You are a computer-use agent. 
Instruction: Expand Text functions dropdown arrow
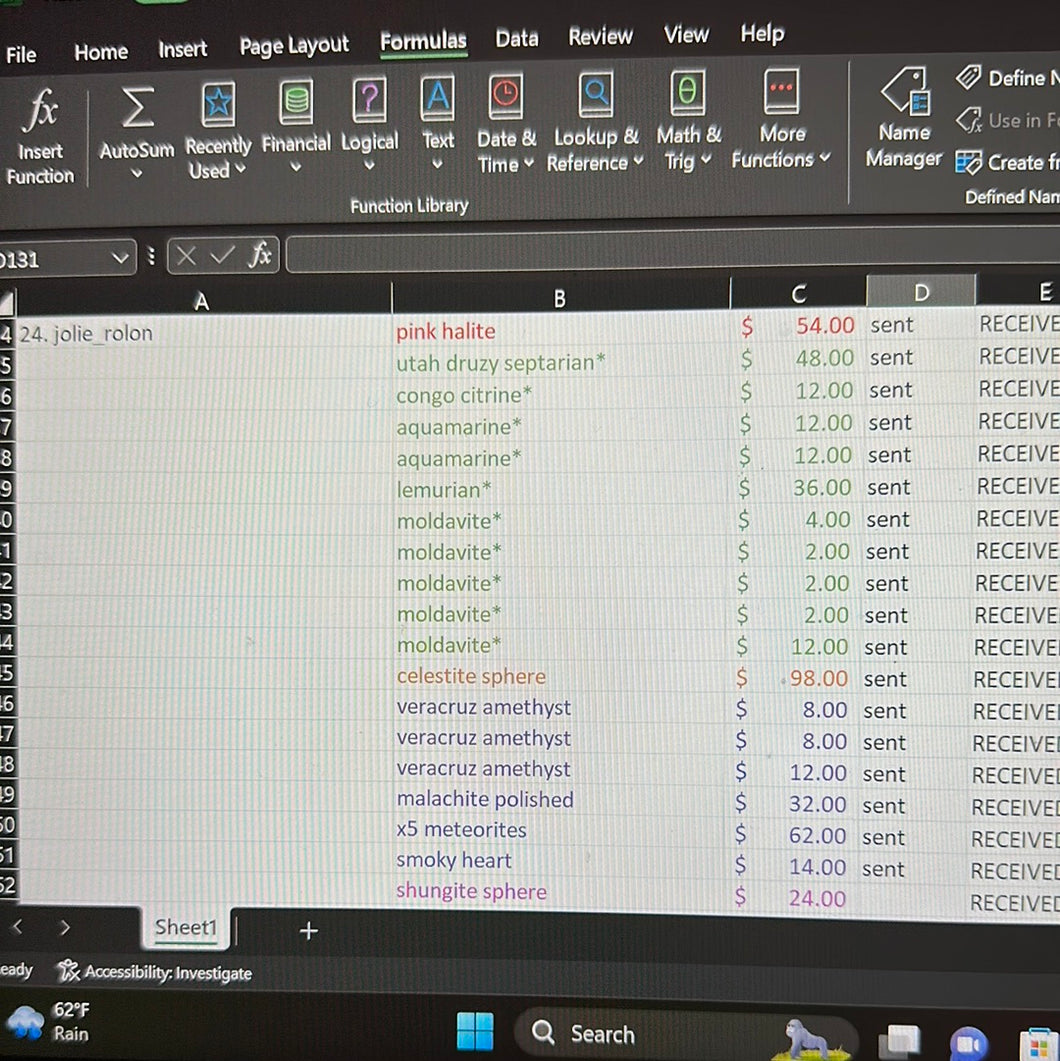click(438, 163)
